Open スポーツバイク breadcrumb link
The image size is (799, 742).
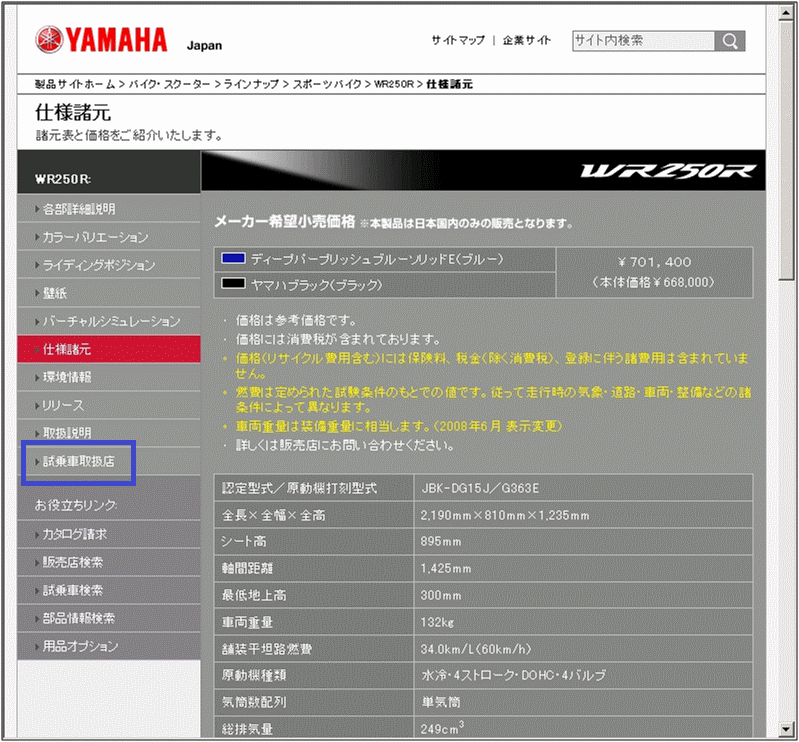click(x=327, y=84)
